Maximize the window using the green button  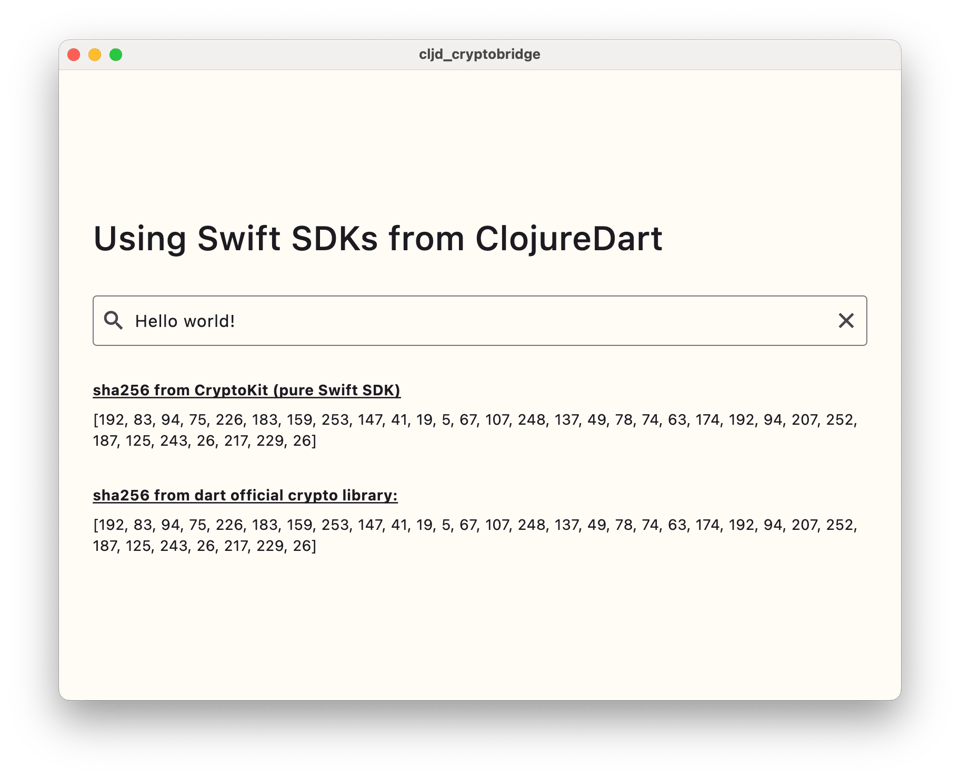[116, 54]
